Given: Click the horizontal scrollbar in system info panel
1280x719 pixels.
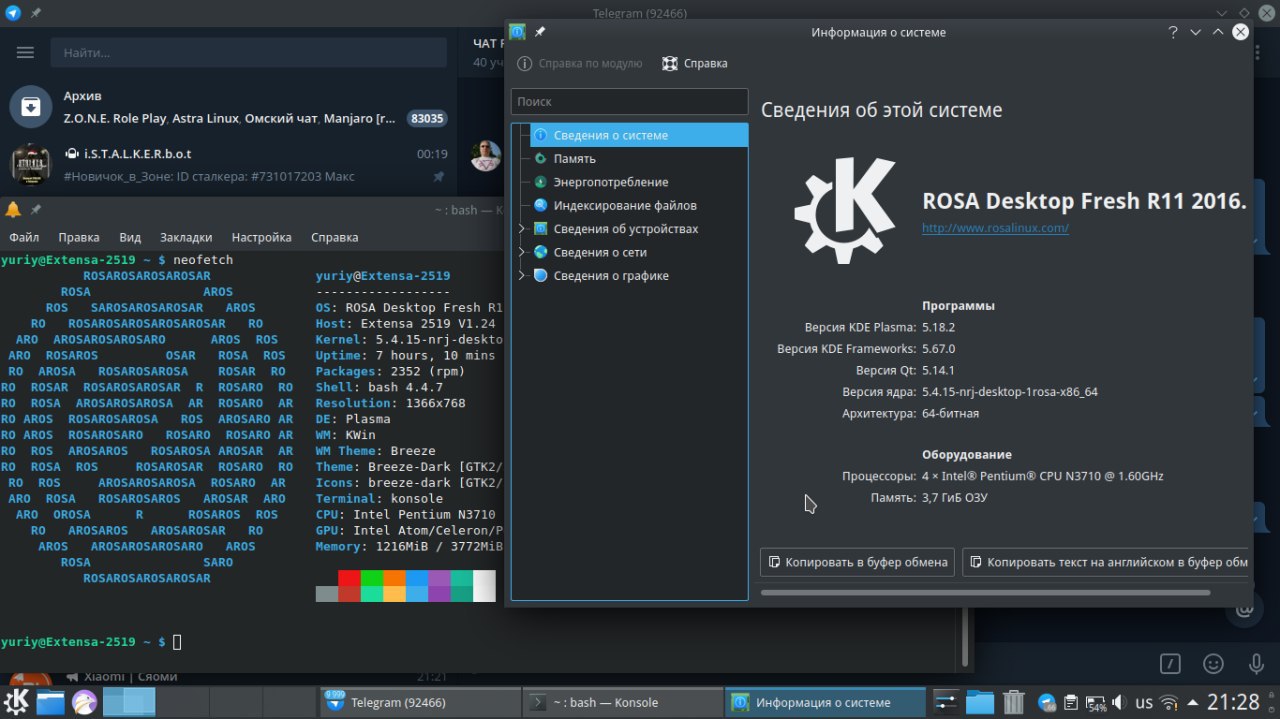Looking at the screenshot, I should 985,593.
